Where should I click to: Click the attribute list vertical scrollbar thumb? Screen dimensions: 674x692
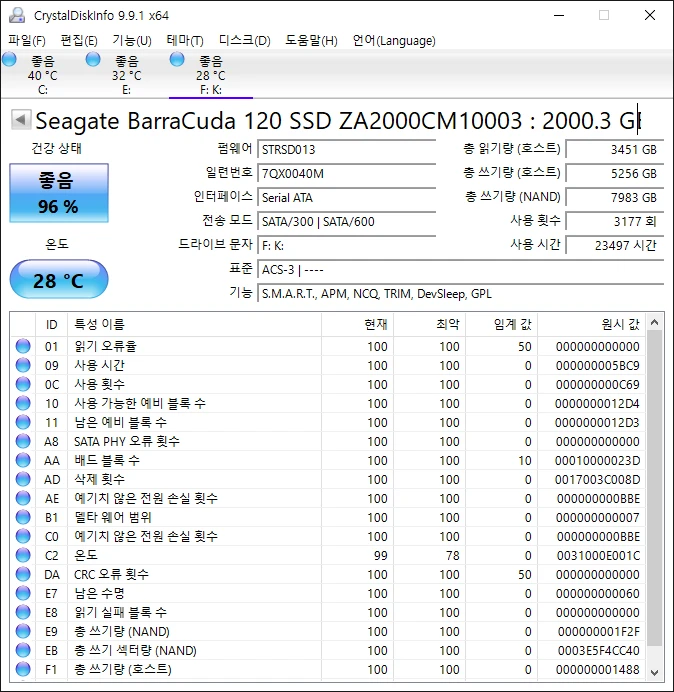[x=655, y=488]
